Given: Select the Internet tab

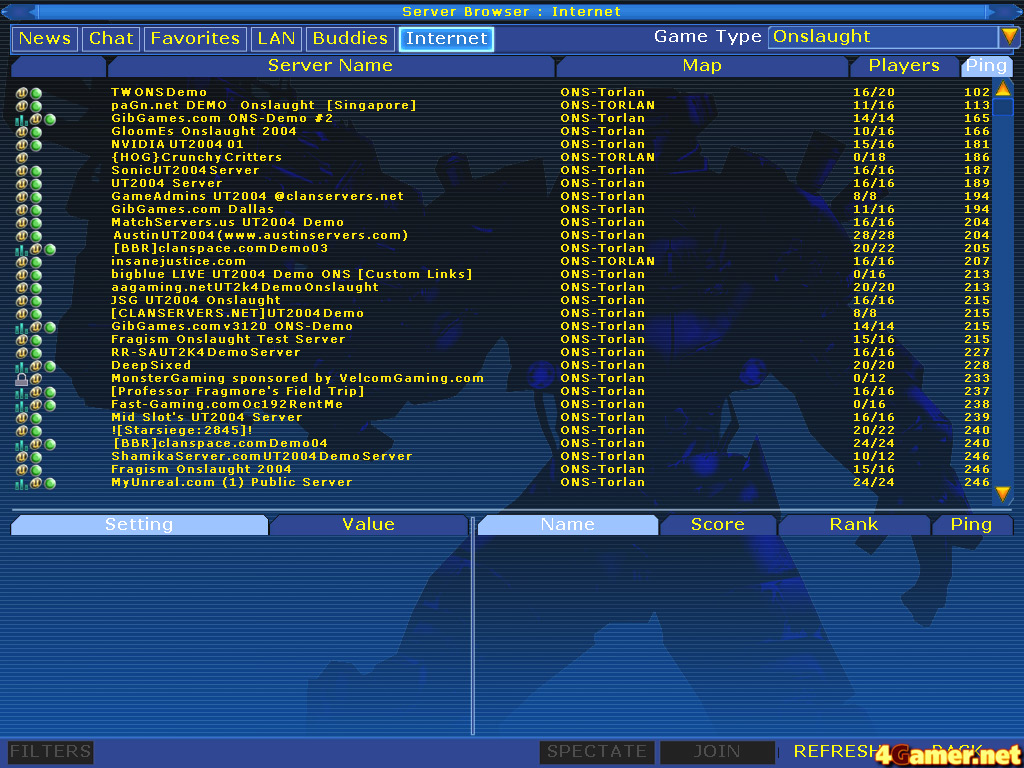Looking at the screenshot, I should 447,39.
